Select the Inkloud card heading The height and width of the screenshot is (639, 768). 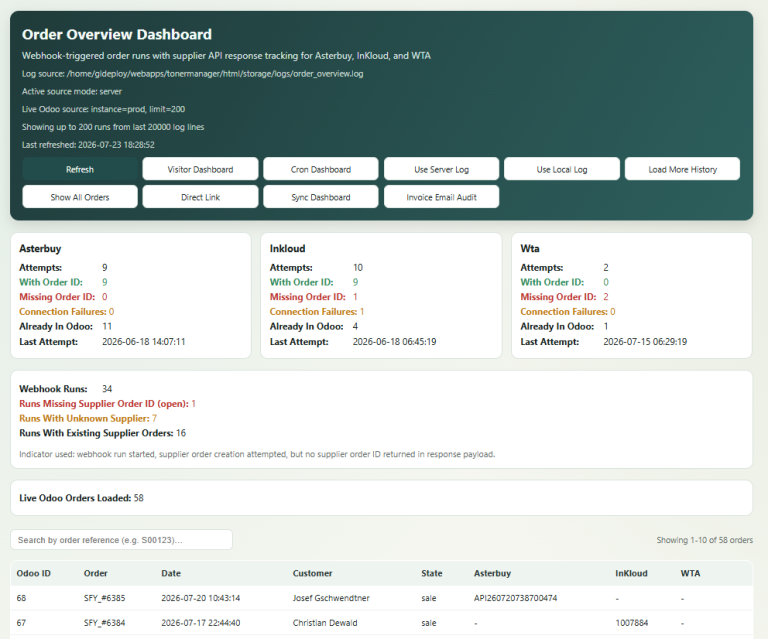pos(288,249)
